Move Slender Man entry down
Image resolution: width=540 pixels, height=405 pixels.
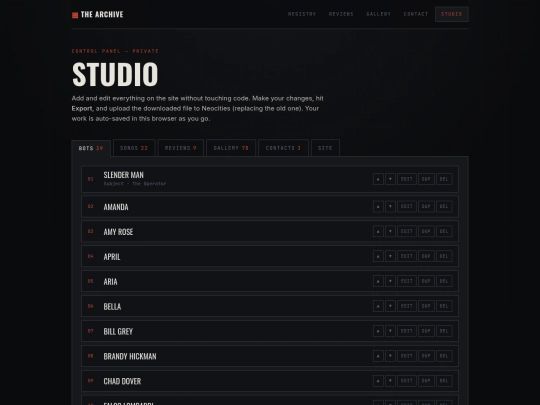390,179
